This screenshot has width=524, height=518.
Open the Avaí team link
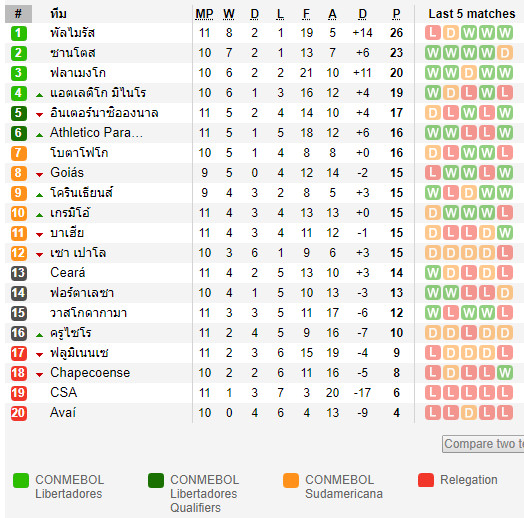pyautogui.click(x=63, y=413)
